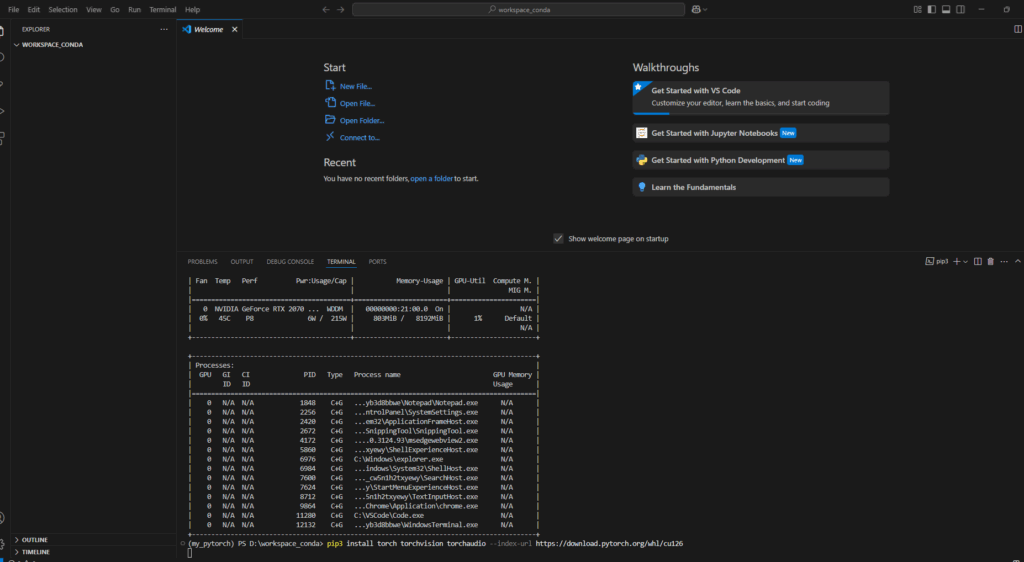Open the Go menu
The width and height of the screenshot is (1024, 562).
pyautogui.click(x=115, y=10)
